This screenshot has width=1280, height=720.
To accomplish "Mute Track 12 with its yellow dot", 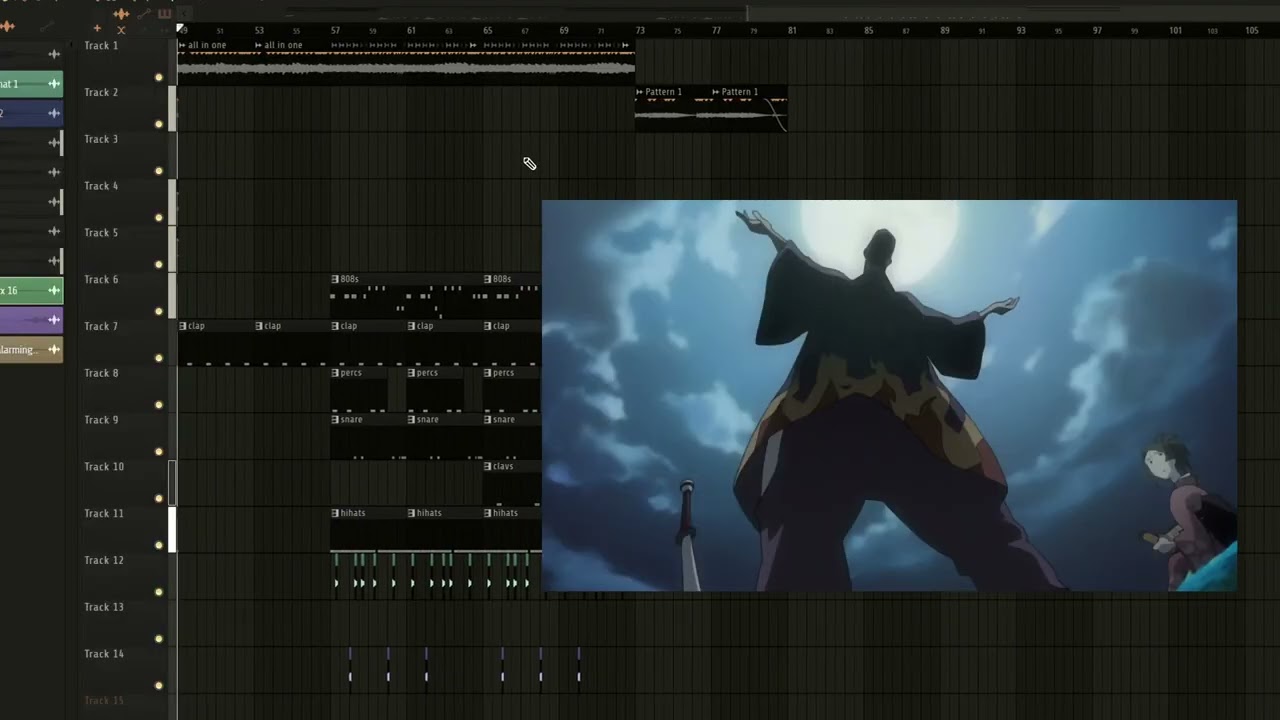I will point(158,592).
